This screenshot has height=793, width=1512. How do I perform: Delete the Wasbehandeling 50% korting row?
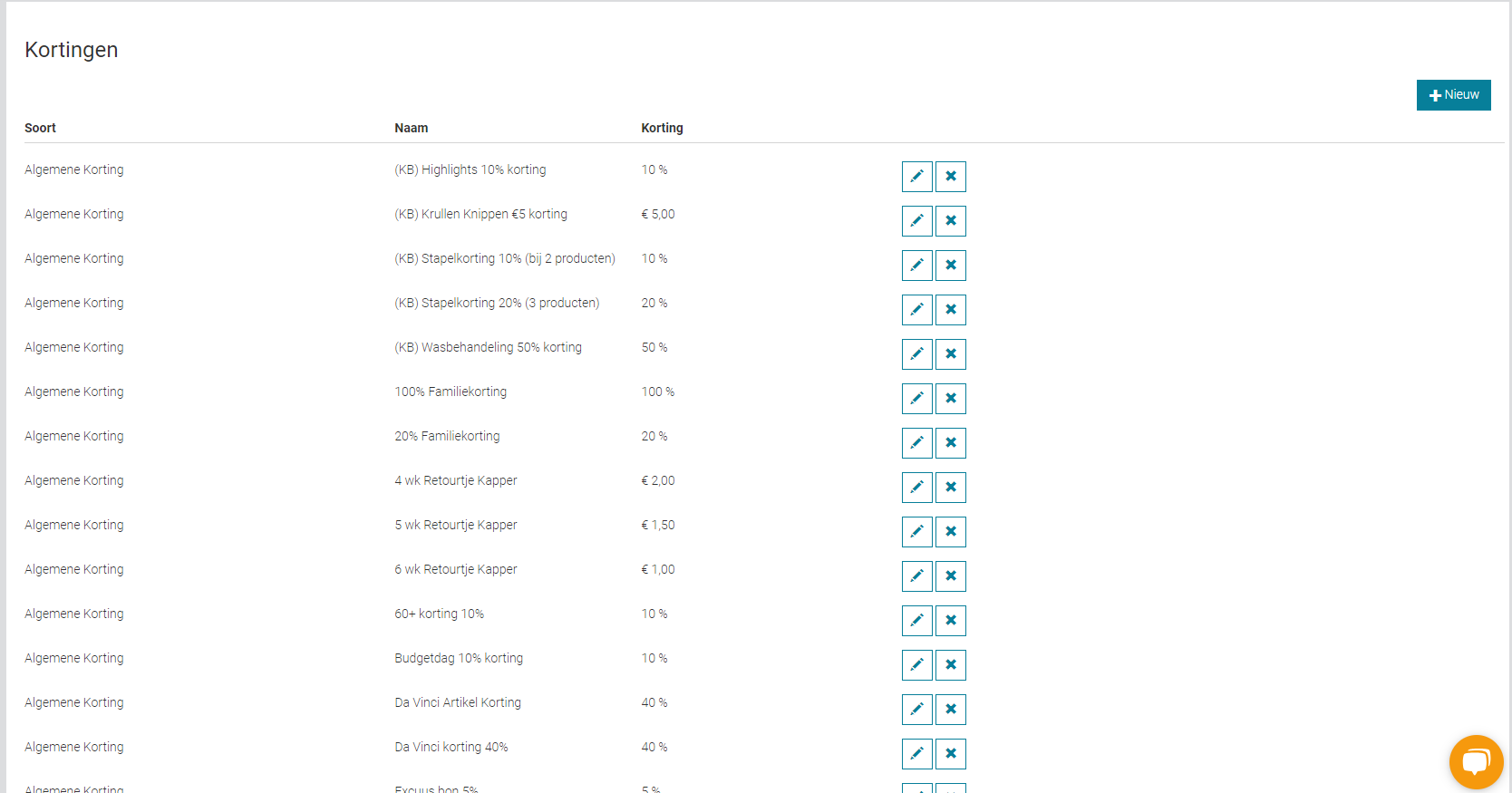pos(950,354)
